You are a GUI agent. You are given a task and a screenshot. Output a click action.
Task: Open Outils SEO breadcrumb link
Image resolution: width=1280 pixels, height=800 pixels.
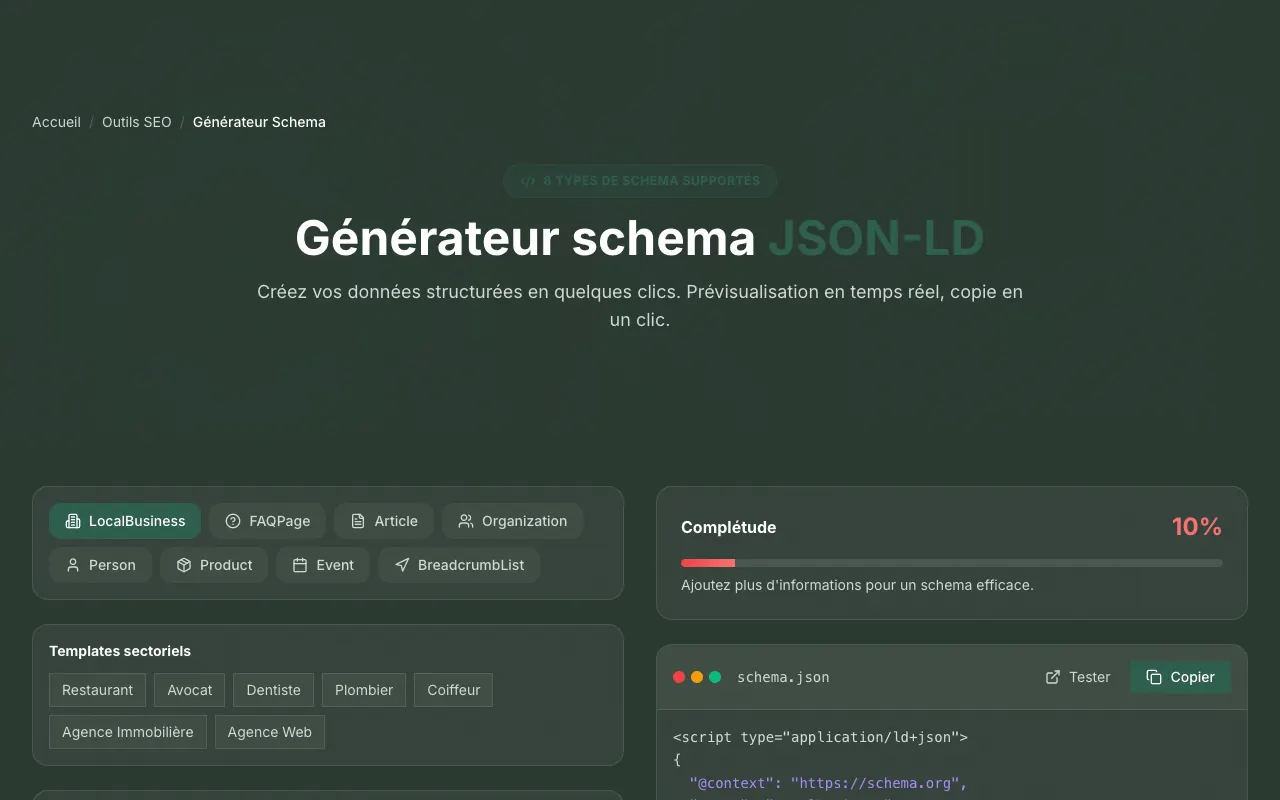tap(137, 122)
